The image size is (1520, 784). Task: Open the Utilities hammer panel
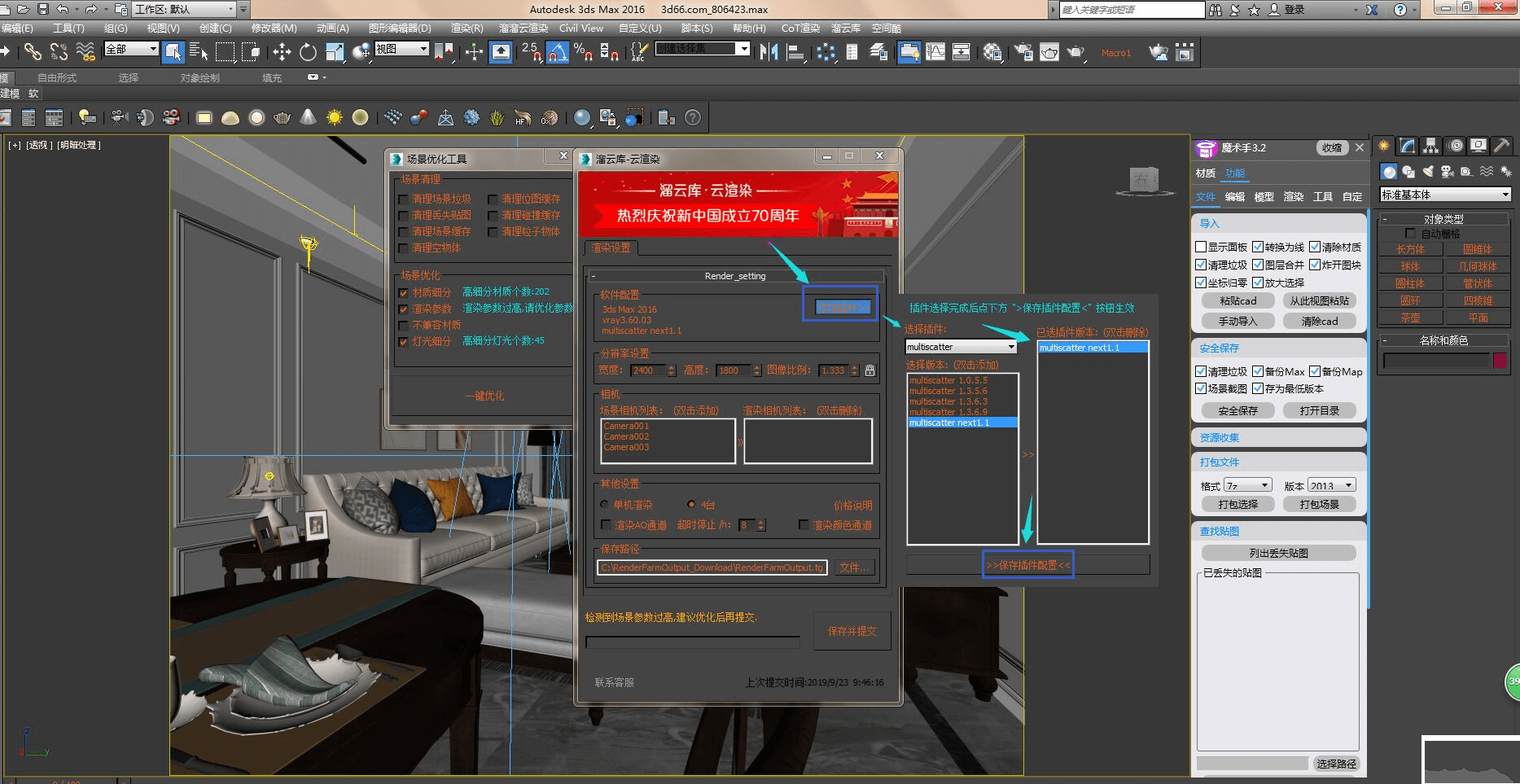1502,146
